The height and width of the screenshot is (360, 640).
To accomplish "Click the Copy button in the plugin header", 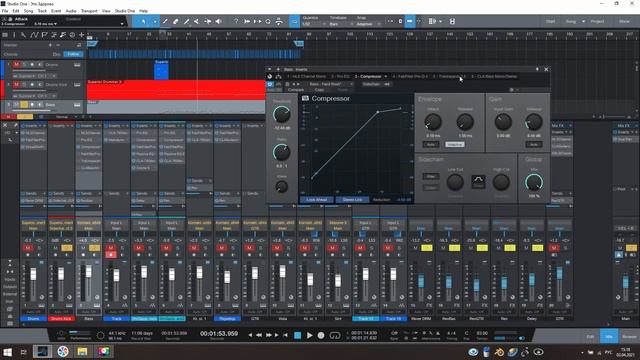I will (319, 90).
